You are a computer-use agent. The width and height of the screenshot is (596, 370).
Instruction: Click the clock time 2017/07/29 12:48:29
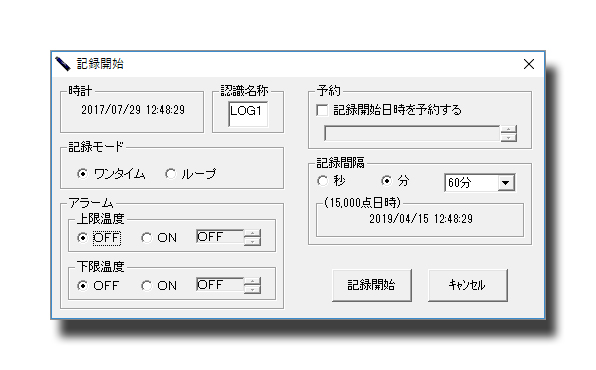pos(133,110)
